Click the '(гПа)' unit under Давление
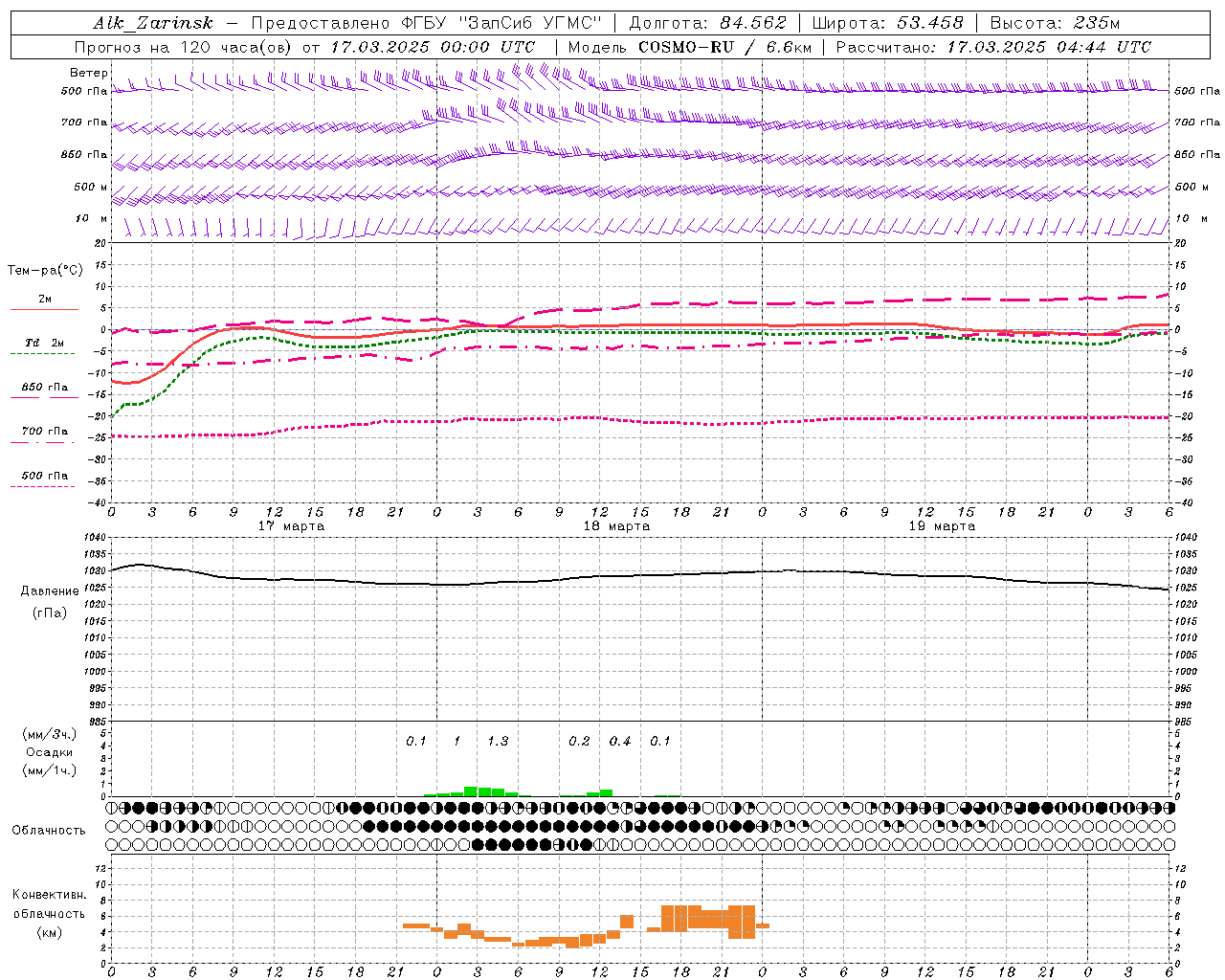The width and height of the screenshot is (1225, 980). [50, 613]
